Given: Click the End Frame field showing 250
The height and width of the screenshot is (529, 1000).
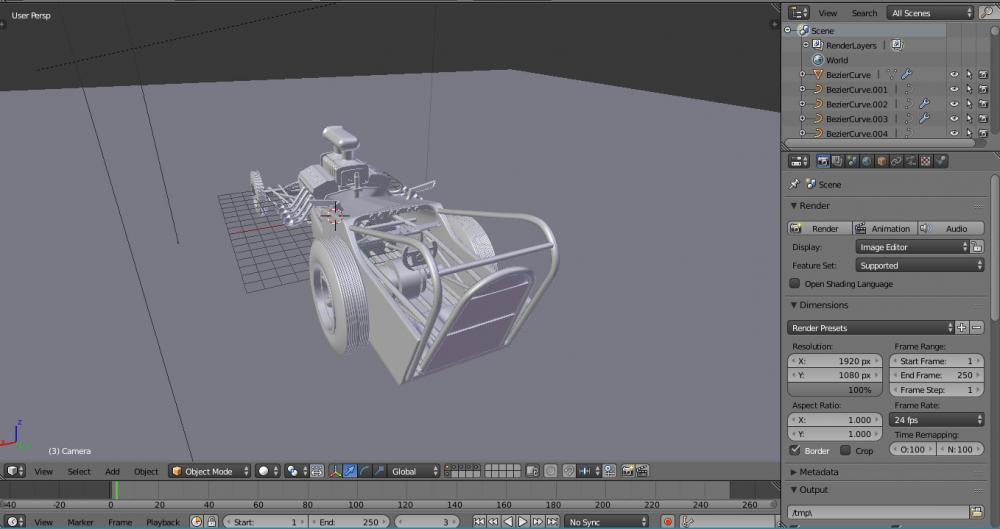Looking at the screenshot, I should pyautogui.click(x=936, y=375).
